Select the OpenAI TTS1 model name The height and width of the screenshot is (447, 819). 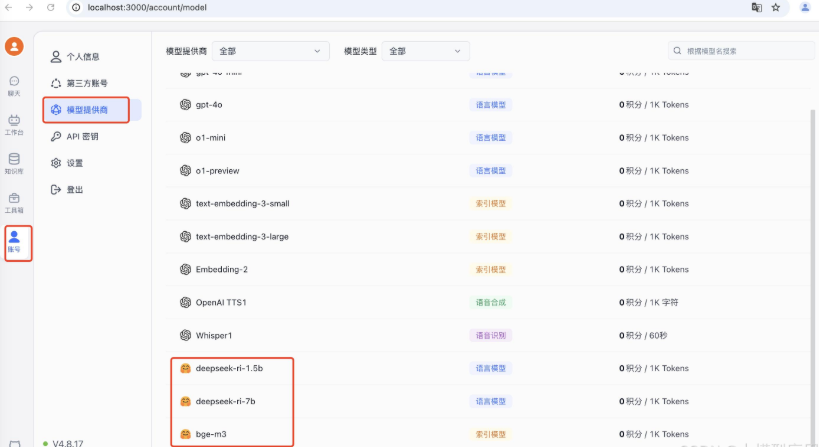[221, 302]
